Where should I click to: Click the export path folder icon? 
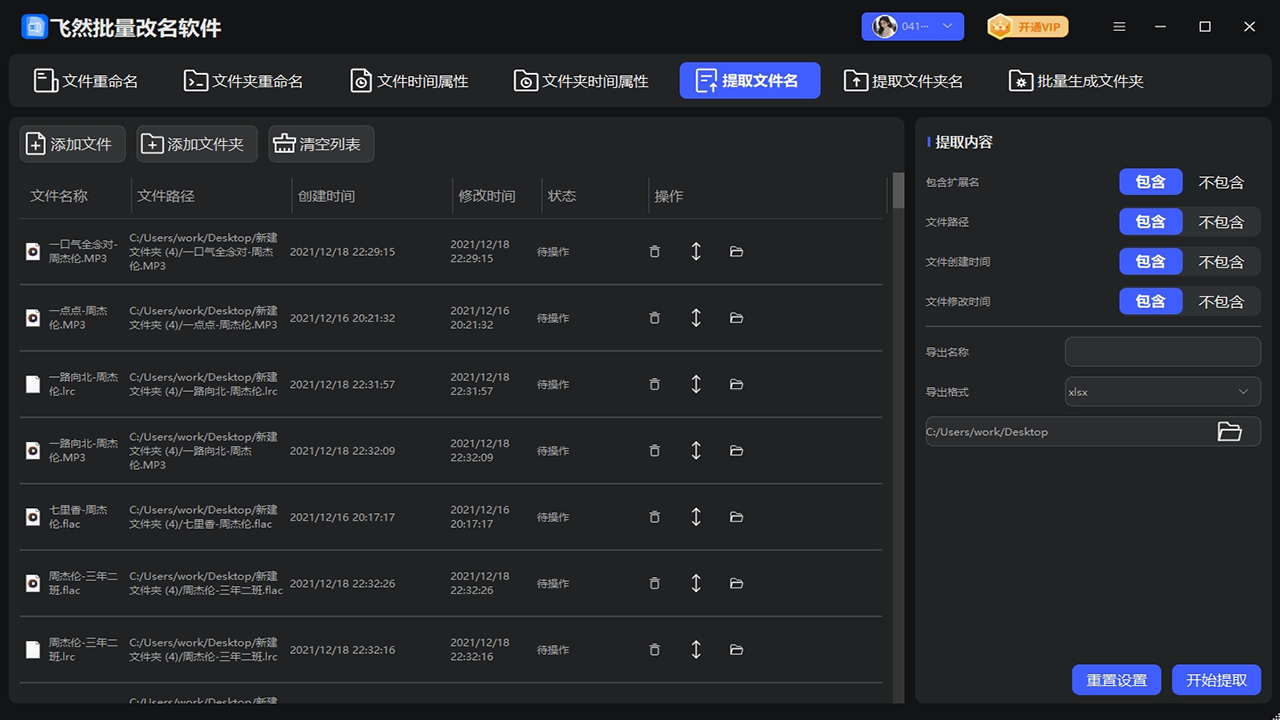(x=1228, y=431)
